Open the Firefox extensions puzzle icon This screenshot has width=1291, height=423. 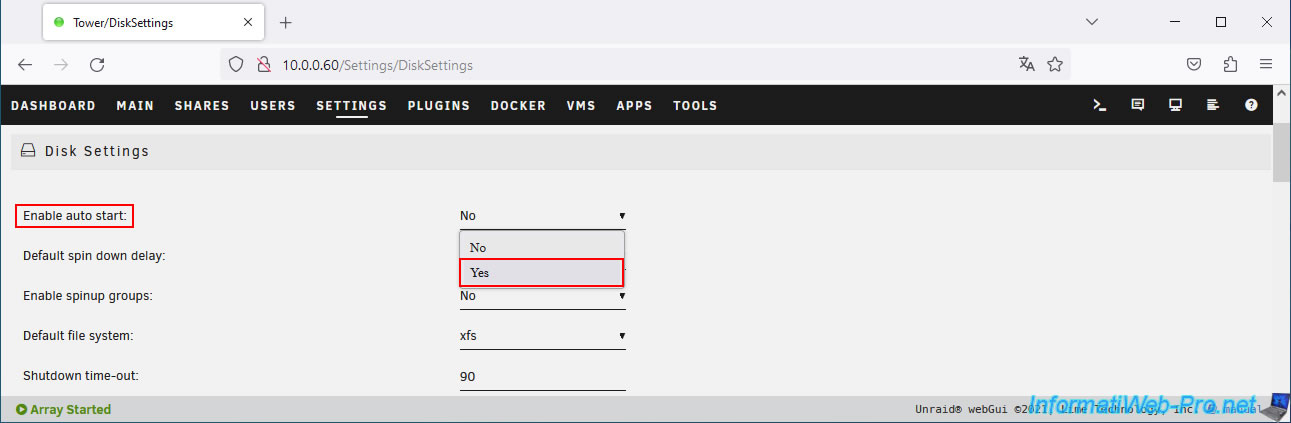[x=1231, y=64]
